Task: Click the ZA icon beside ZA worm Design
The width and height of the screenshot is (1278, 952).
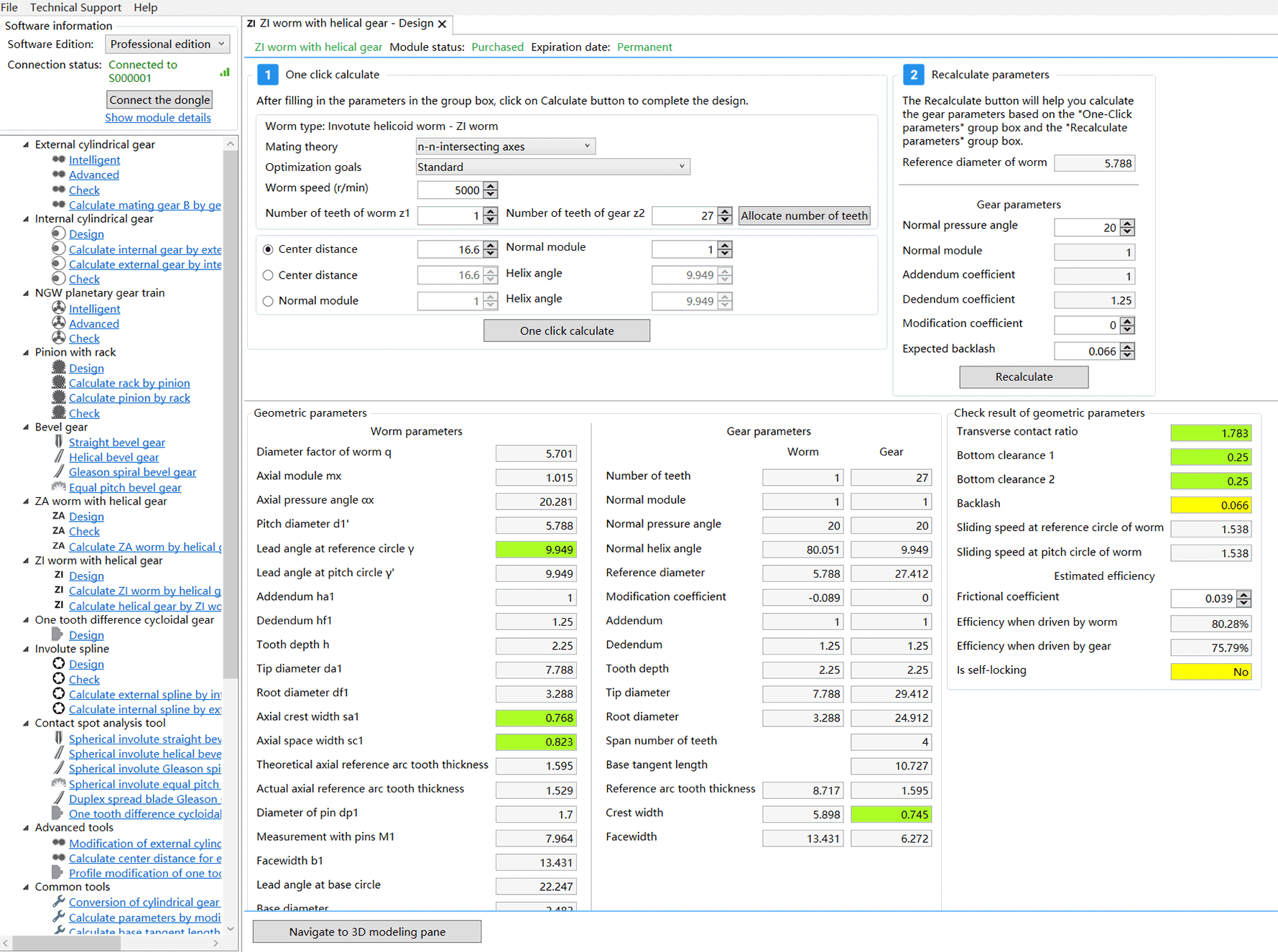Action: click(59, 516)
